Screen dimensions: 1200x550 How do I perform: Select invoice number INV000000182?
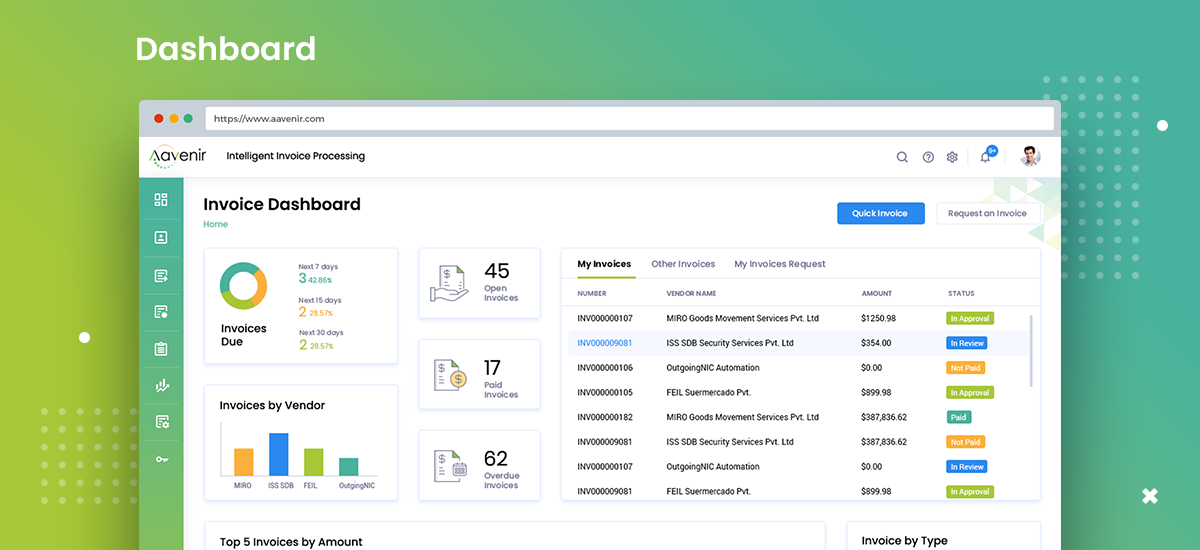tap(605, 417)
